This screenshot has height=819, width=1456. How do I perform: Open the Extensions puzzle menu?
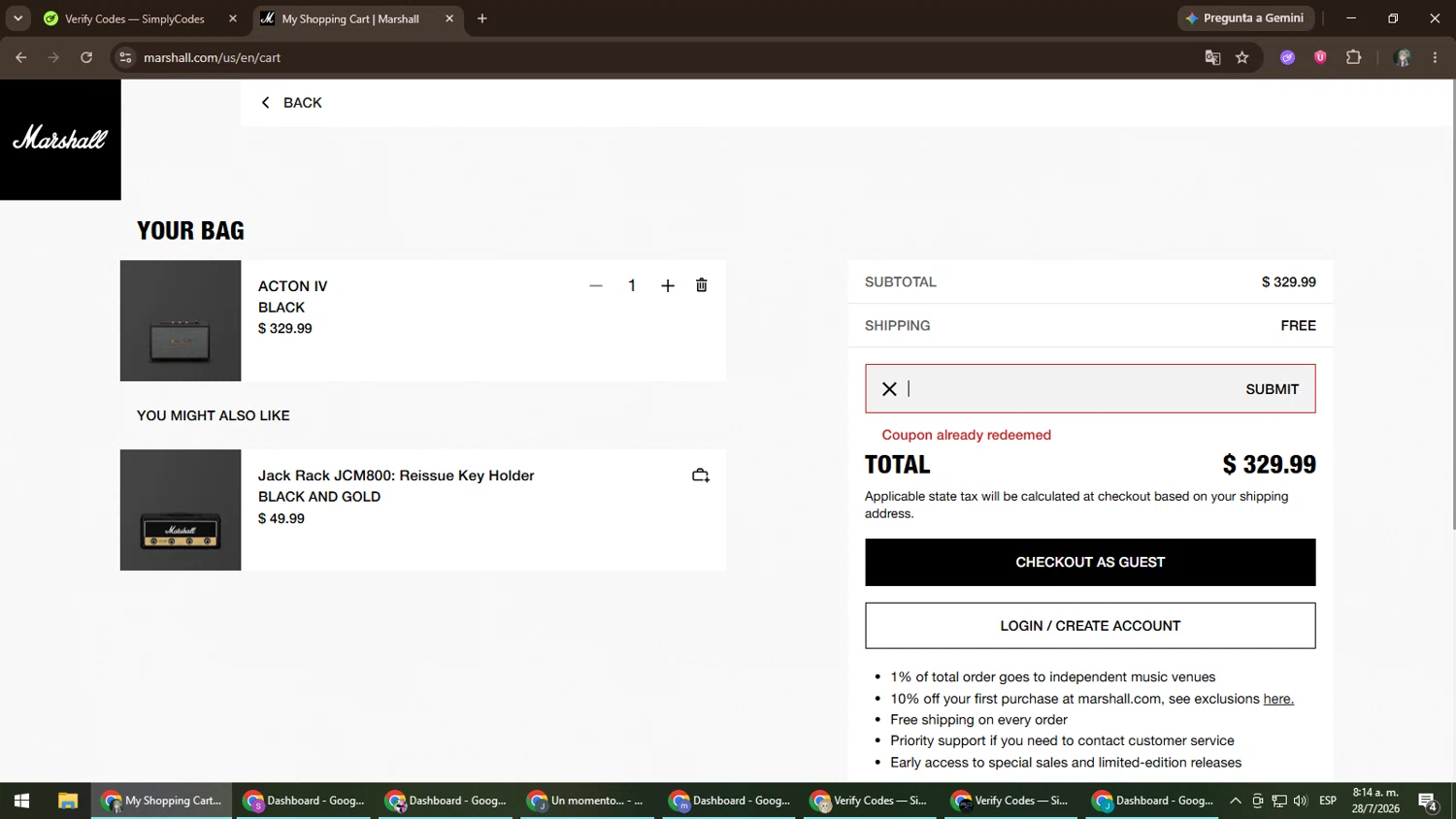tap(1354, 57)
